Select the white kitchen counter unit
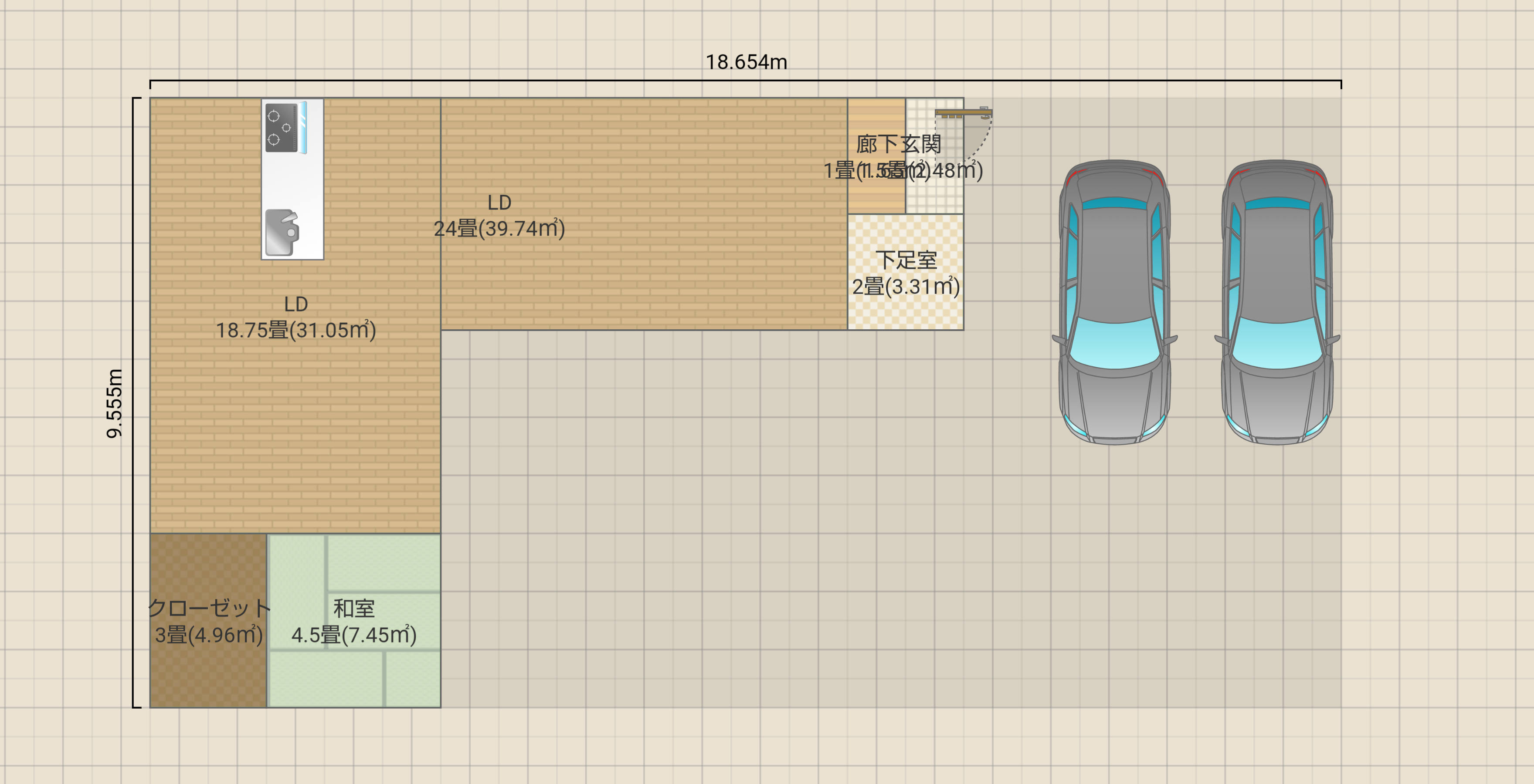Image resolution: width=1534 pixels, height=784 pixels. tap(293, 182)
